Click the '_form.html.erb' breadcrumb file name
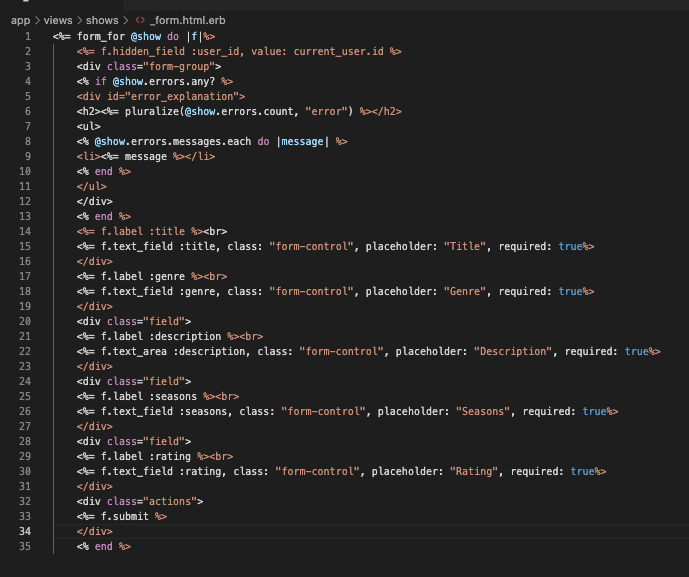This screenshot has width=689, height=577. [188, 20]
